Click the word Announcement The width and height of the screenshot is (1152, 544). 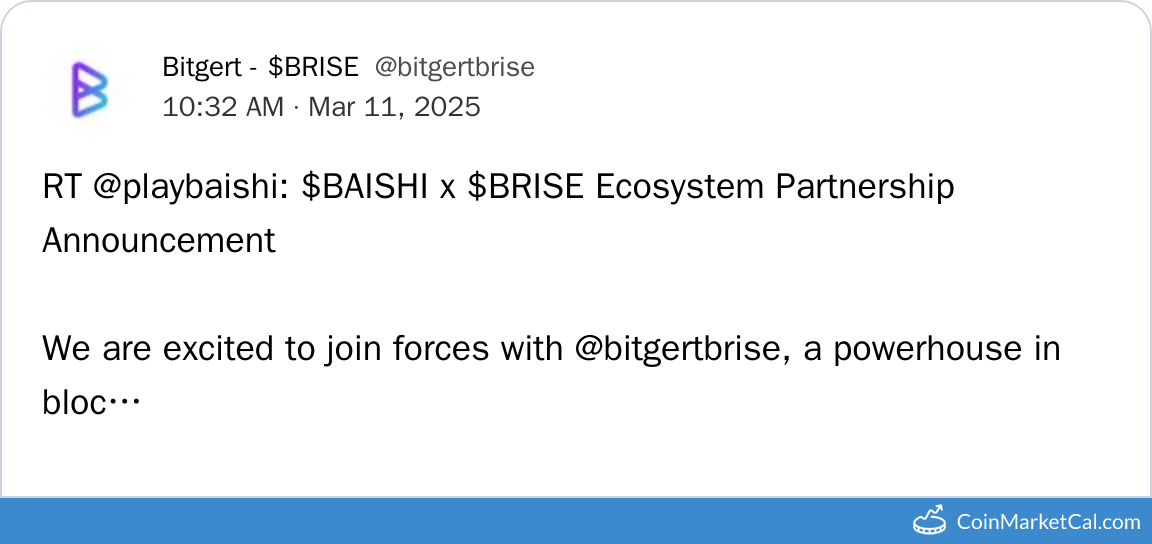click(159, 241)
